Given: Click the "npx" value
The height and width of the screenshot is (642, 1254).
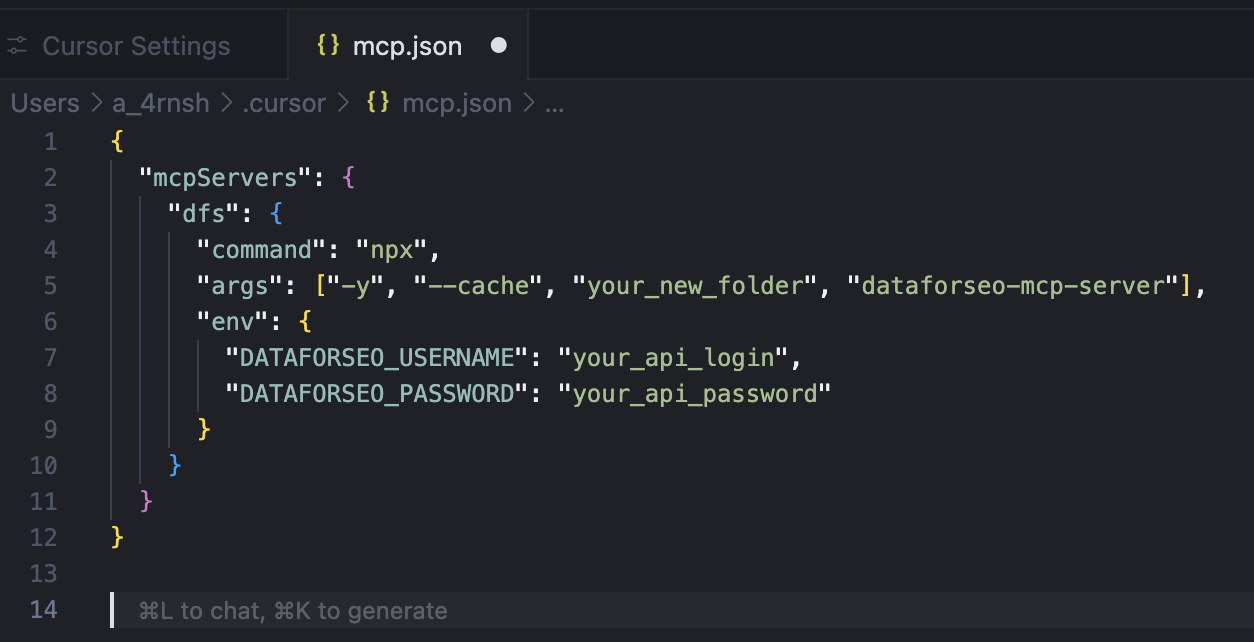Looking at the screenshot, I should tap(392, 250).
